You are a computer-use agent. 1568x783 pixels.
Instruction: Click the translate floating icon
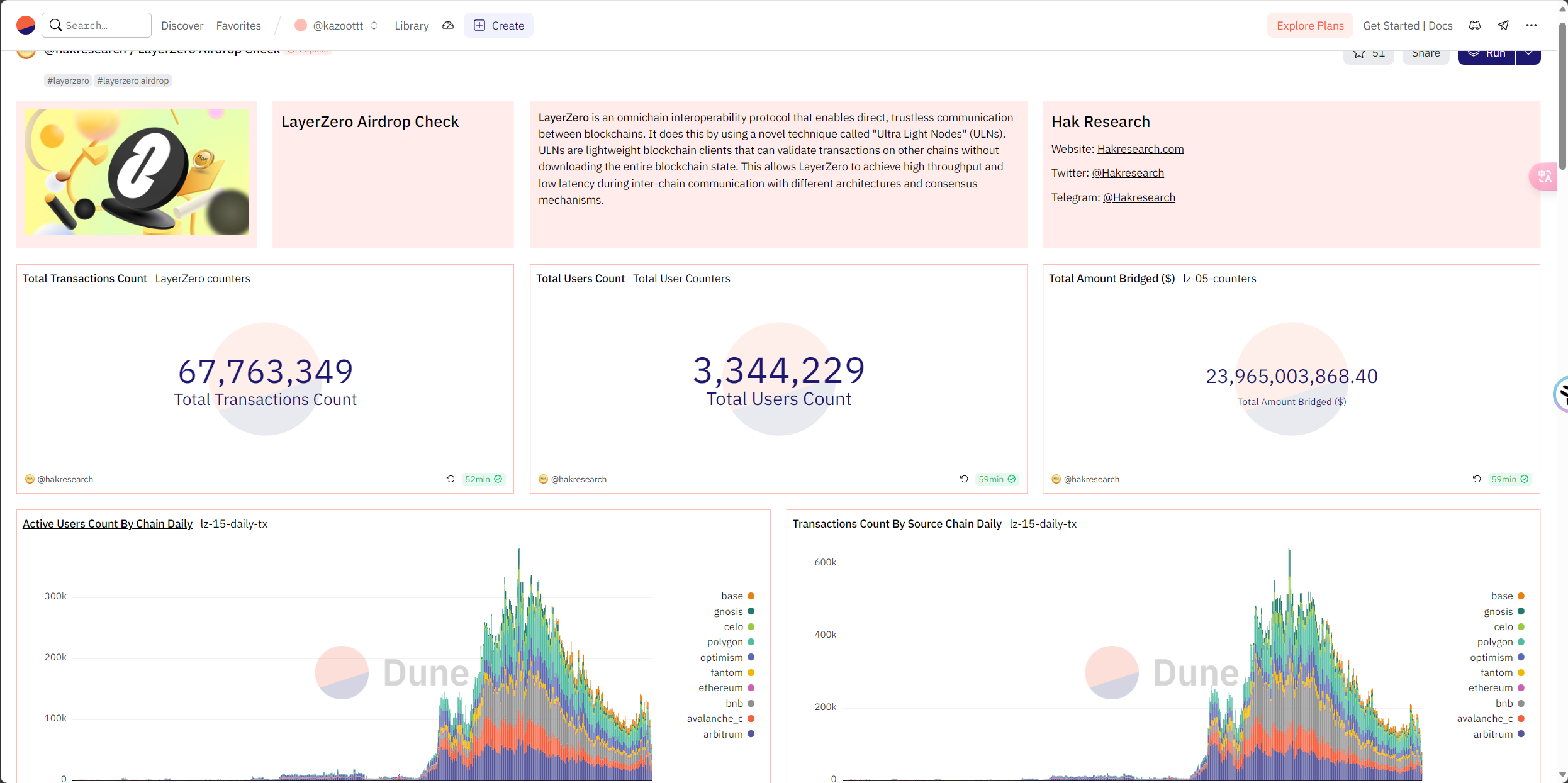(x=1543, y=177)
